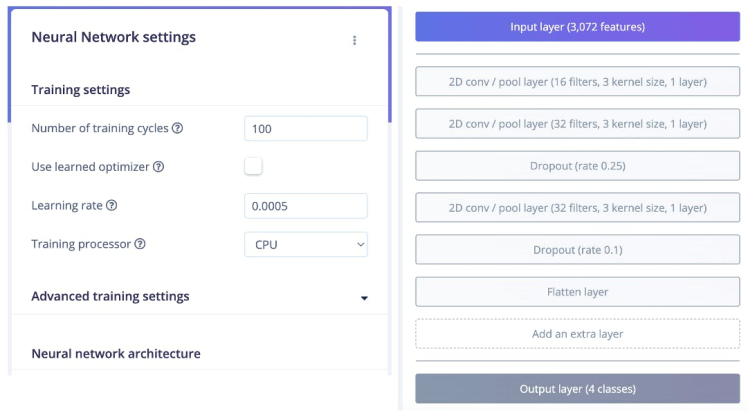Click the Dropout (rate 0.25) layer
The image size is (748, 411).
[x=577, y=166]
